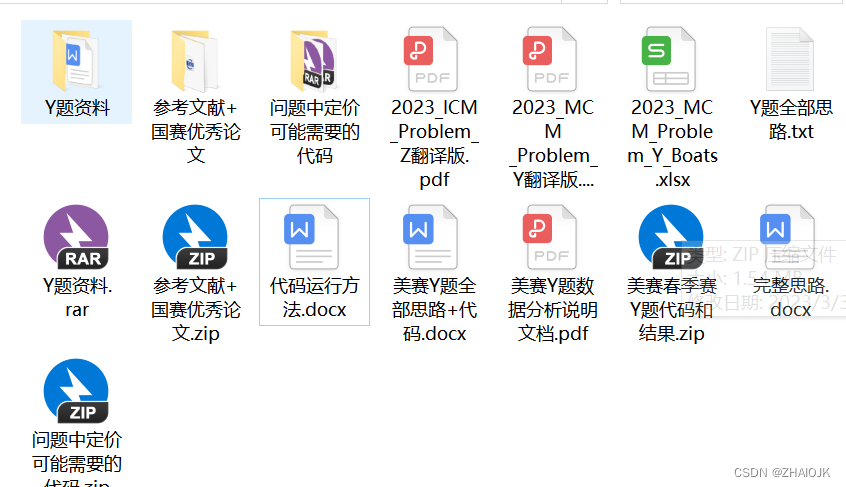Click the 完整思路.docx file name
This screenshot has width=846, height=487.
(791, 298)
